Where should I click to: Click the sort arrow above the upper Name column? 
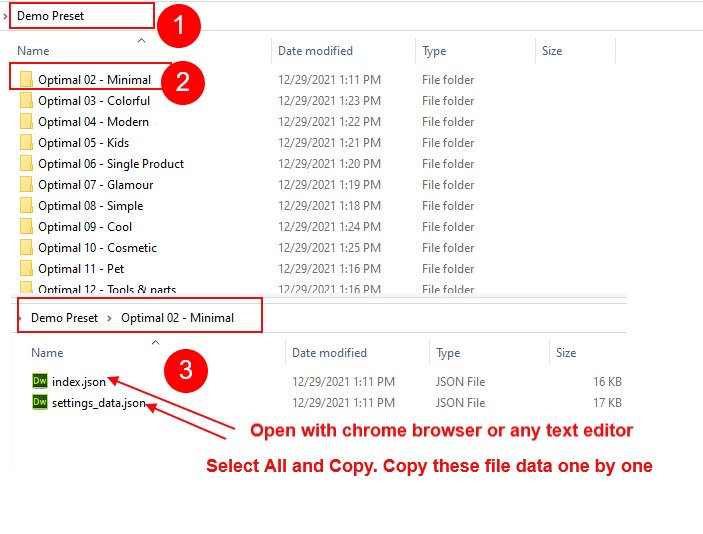pos(140,40)
